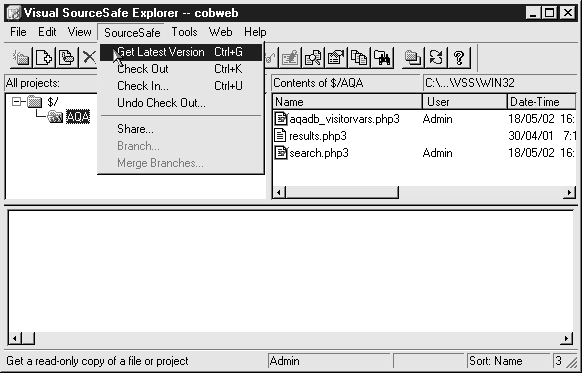Click the Admin user status bar field
The height and width of the screenshot is (373, 582).
click(329, 361)
